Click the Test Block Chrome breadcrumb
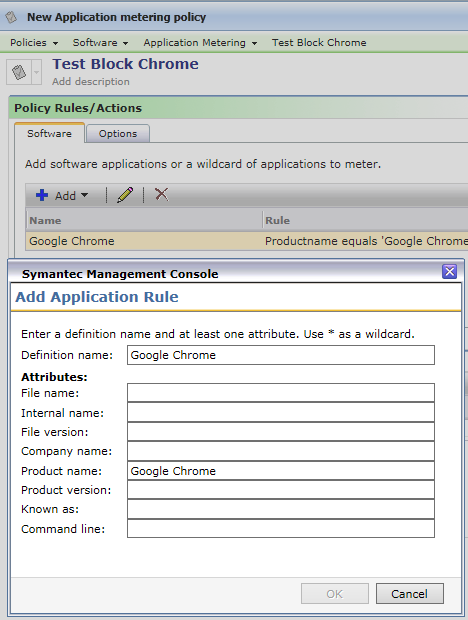 [x=319, y=43]
